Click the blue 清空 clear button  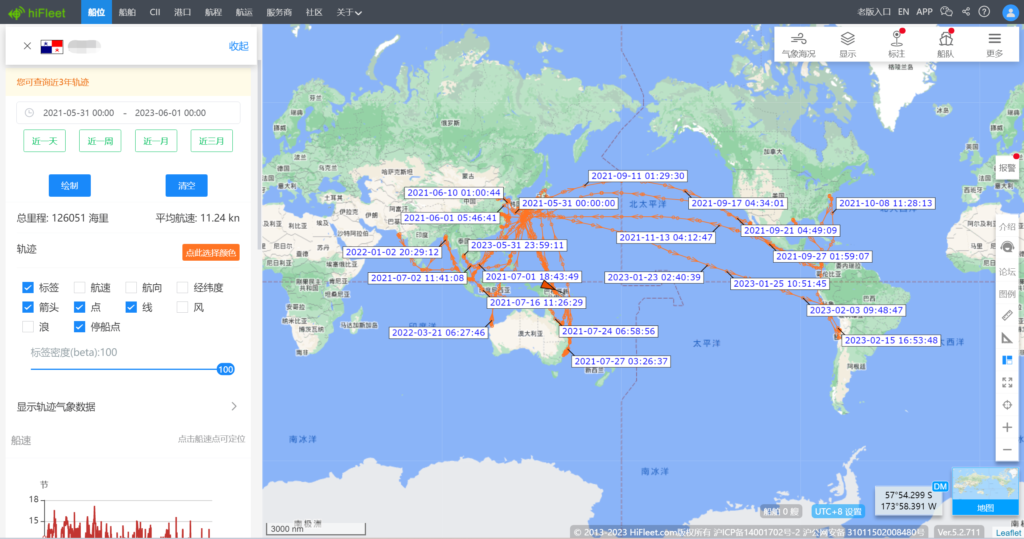pos(187,186)
